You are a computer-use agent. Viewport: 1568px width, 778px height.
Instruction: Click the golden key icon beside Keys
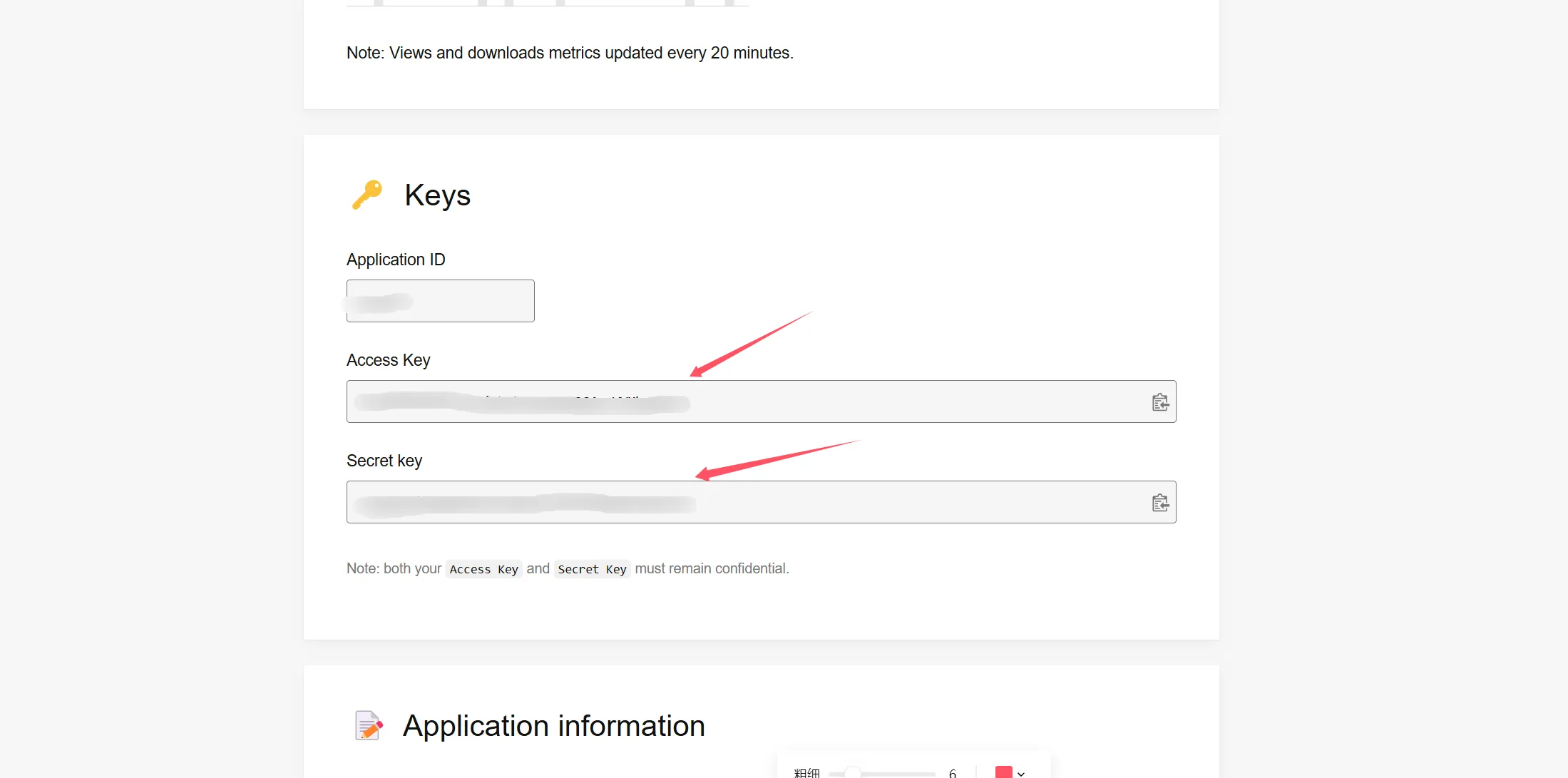(x=367, y=195)
